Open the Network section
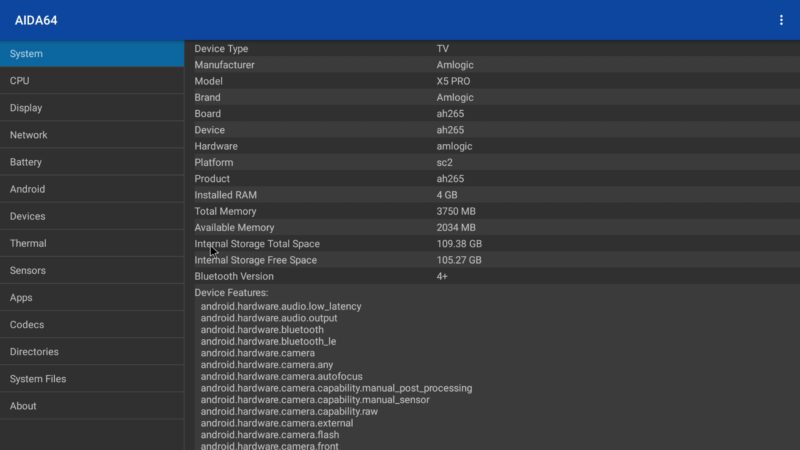The image size is (800, 450). tap(92, 135)
